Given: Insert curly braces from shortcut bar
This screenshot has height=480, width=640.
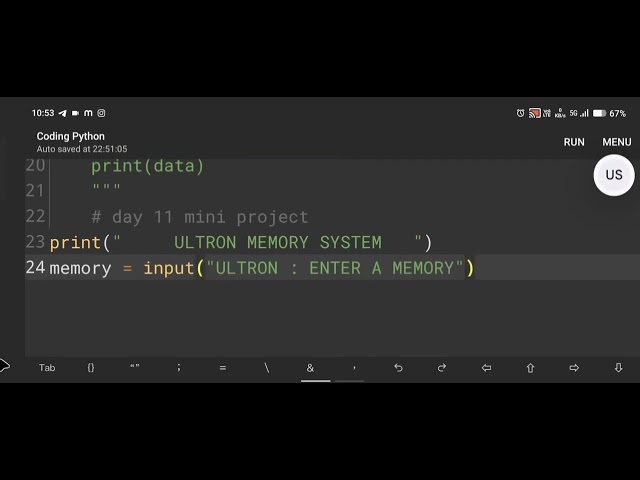Looking at the screenshot, I should click(x=91, y=368).
